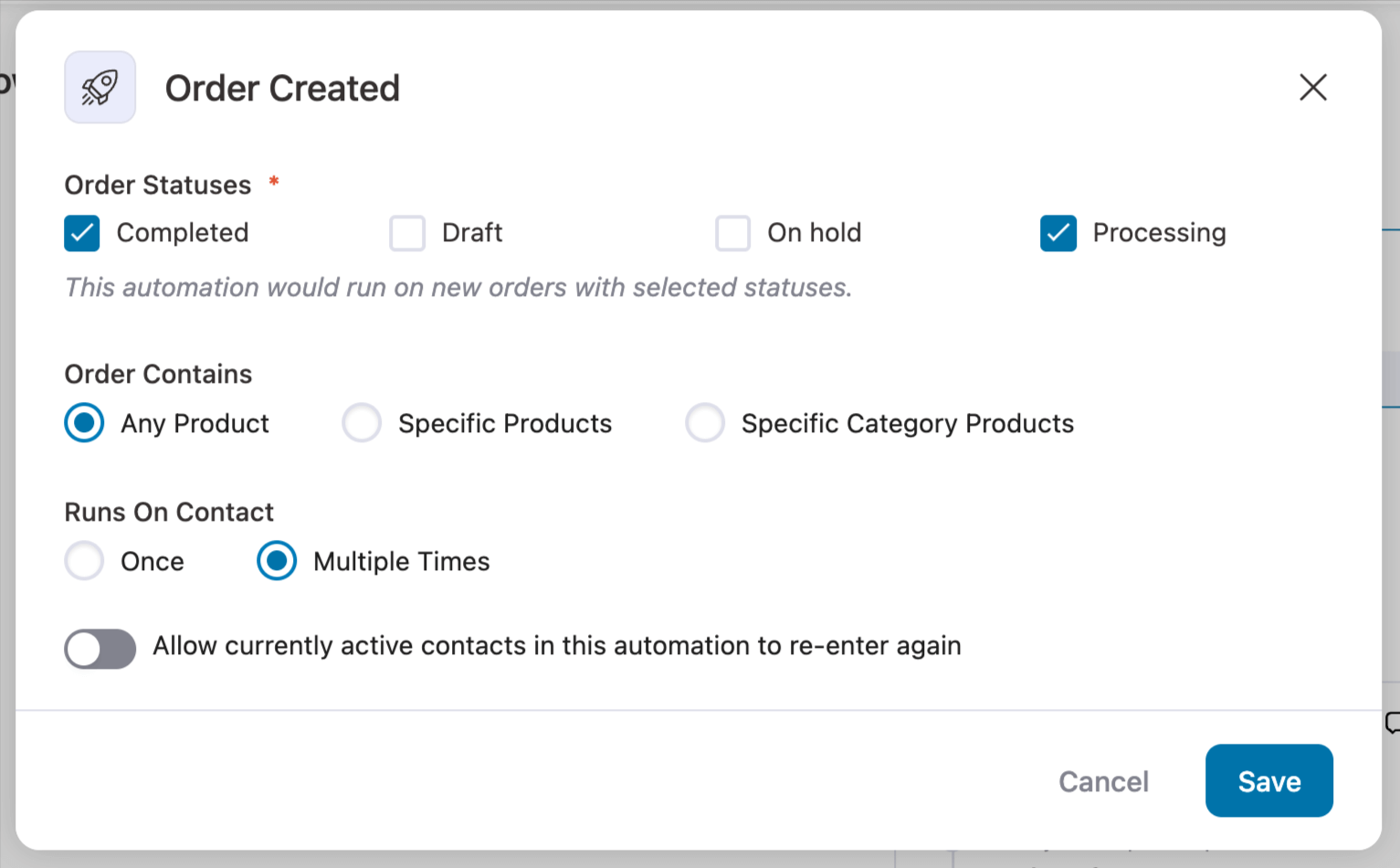Enable the On hold order status
This screenshot has height=868, width=1400.
pos(732,233)
